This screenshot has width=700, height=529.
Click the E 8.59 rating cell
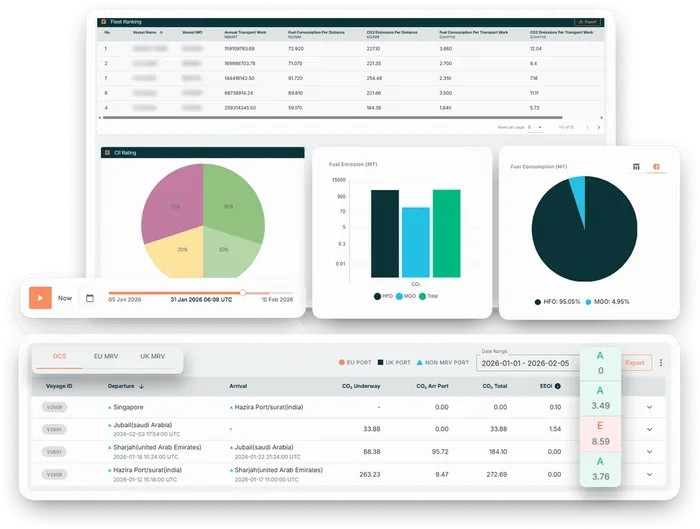600,434
